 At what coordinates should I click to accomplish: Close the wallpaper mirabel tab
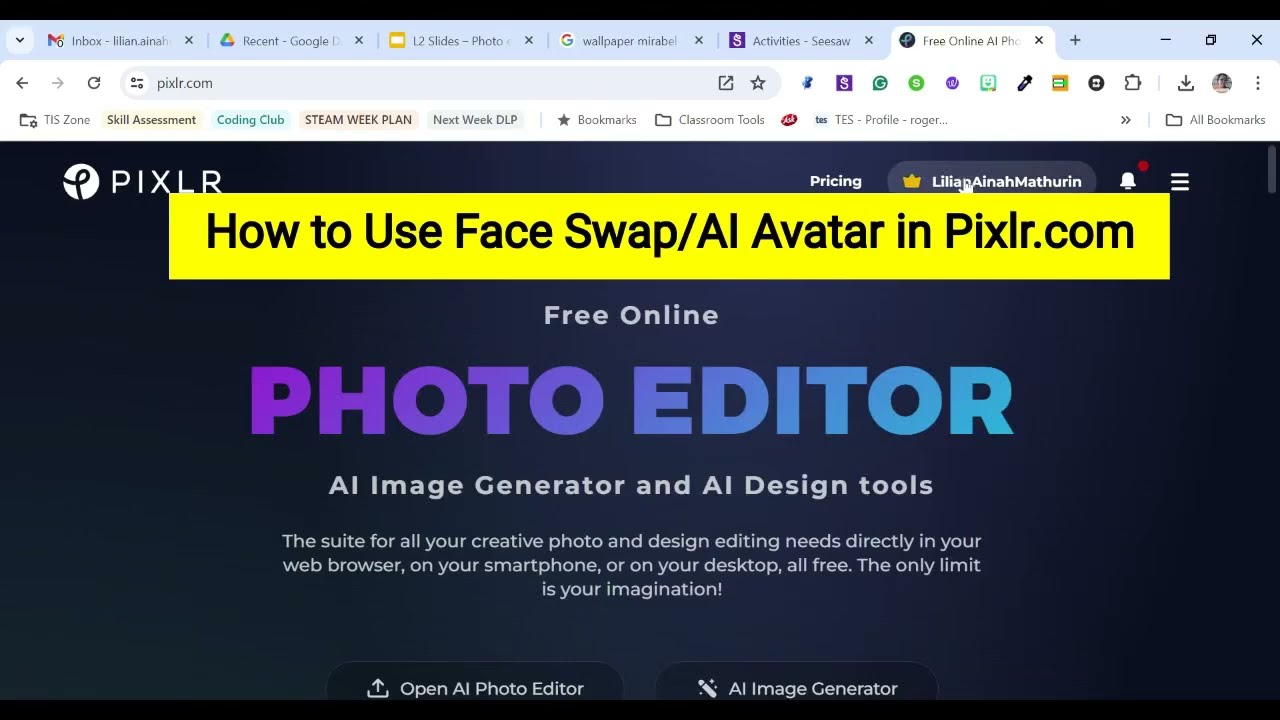pos(699,41)
